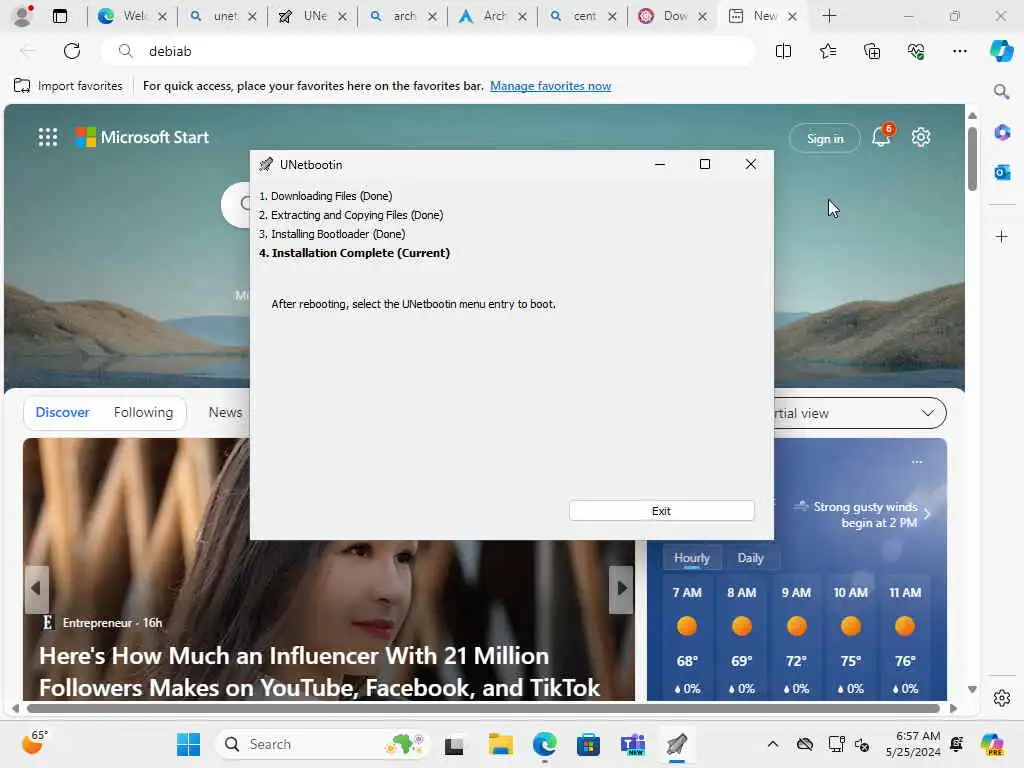1024x768 pixels.
Task: Open the Microsoft 365 sidebar icon
Action: tap(1002, 133)
